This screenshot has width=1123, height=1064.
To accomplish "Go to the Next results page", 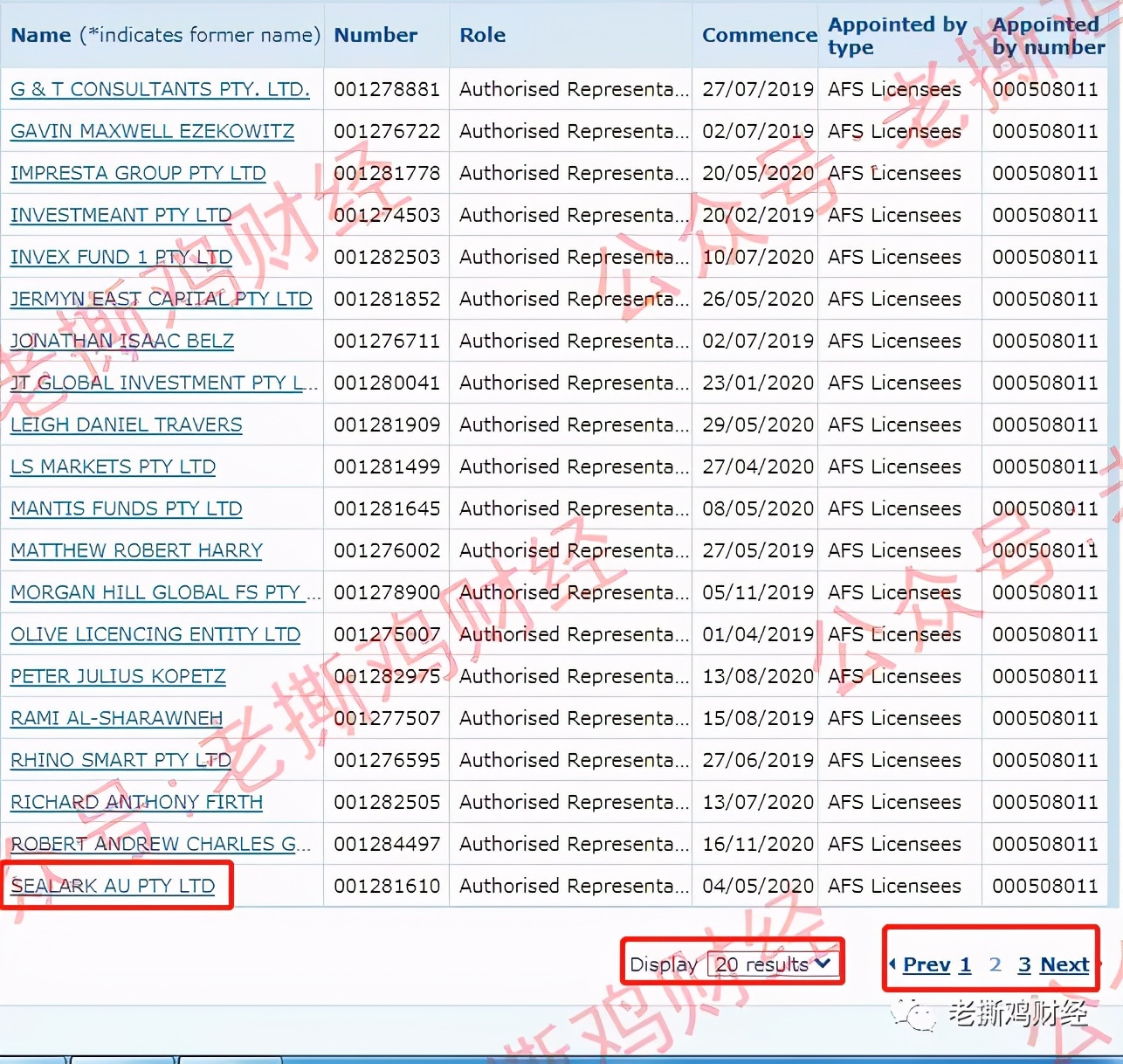I will [x=1064, y=964].
